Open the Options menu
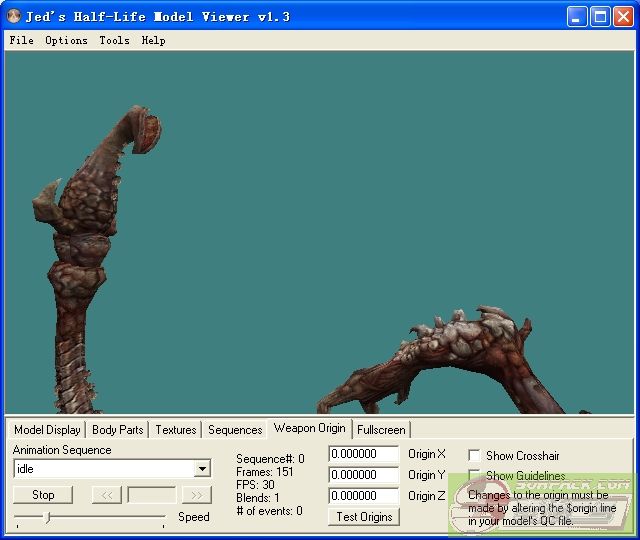Screen dimensions: 640x540 tap(66, 40)
